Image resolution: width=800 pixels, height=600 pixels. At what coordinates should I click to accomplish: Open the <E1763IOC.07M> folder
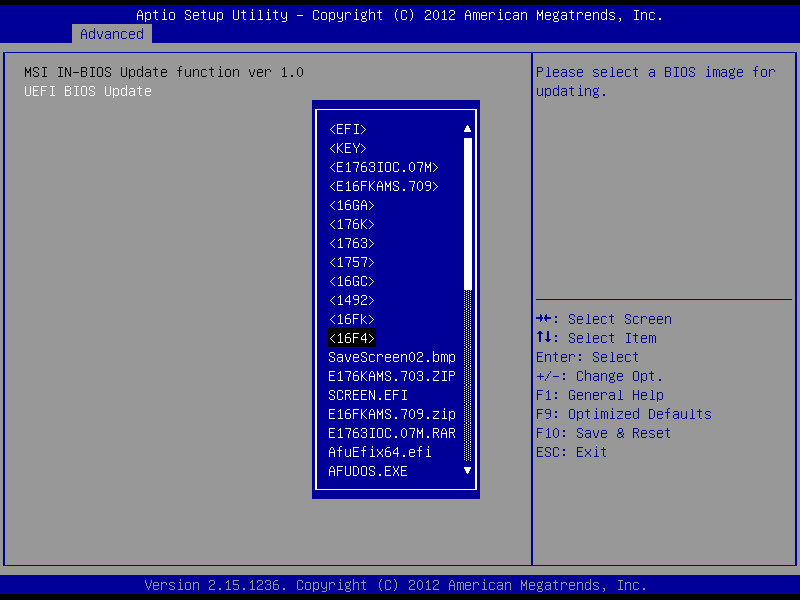pyautogui.click(x=384, y=167)
